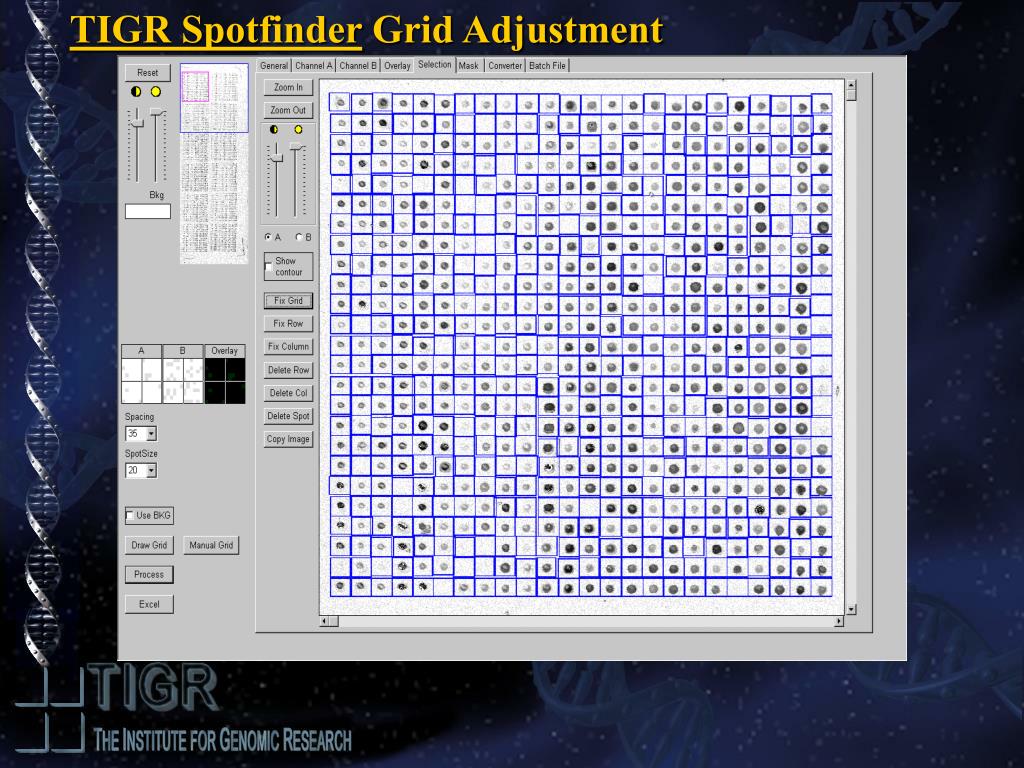The image size is (1024, 768).
Task: Click the Selection panel contrast slider handle
Action: [277, 158]
